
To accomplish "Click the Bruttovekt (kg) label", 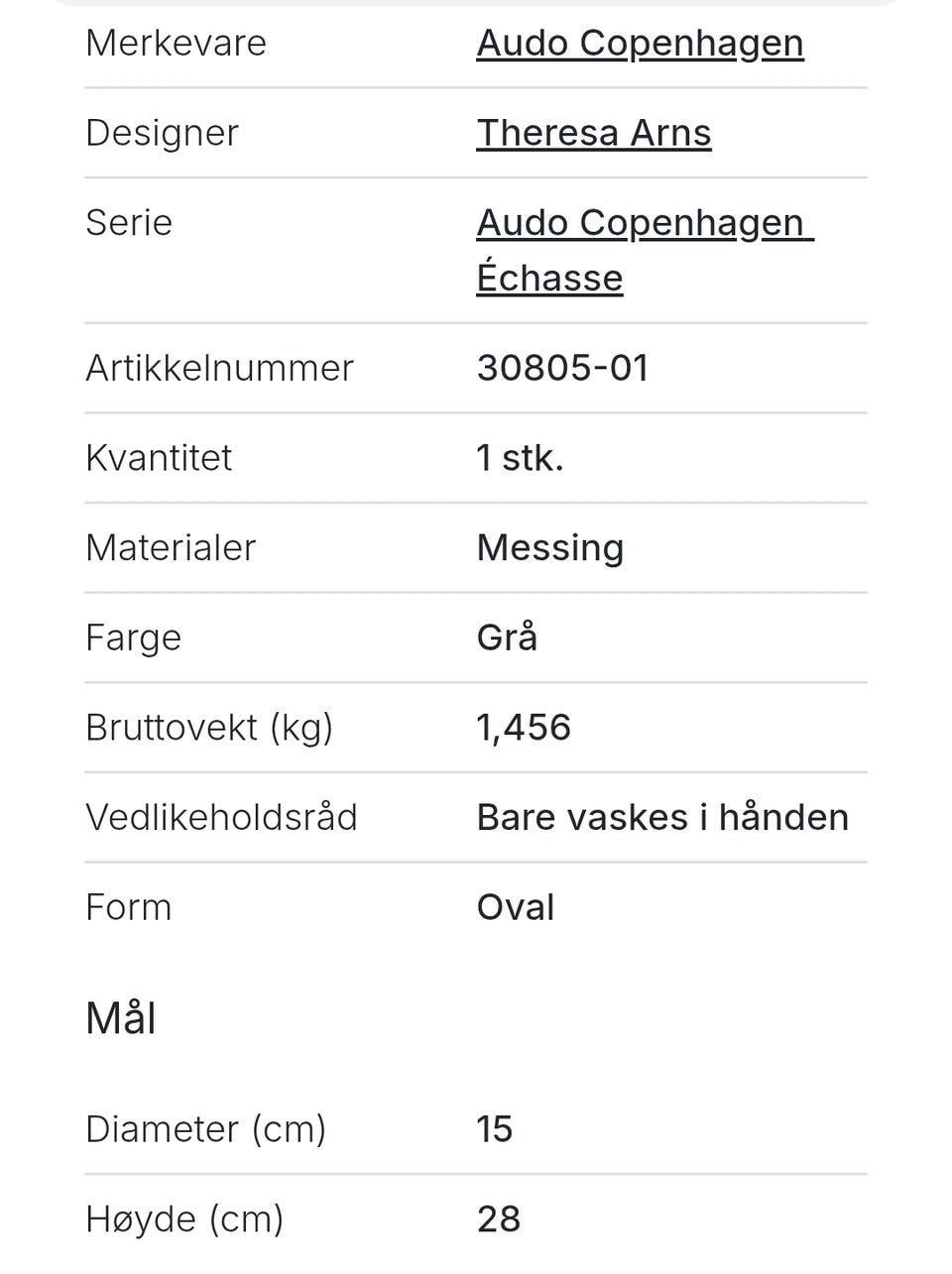I will [209, 728].
